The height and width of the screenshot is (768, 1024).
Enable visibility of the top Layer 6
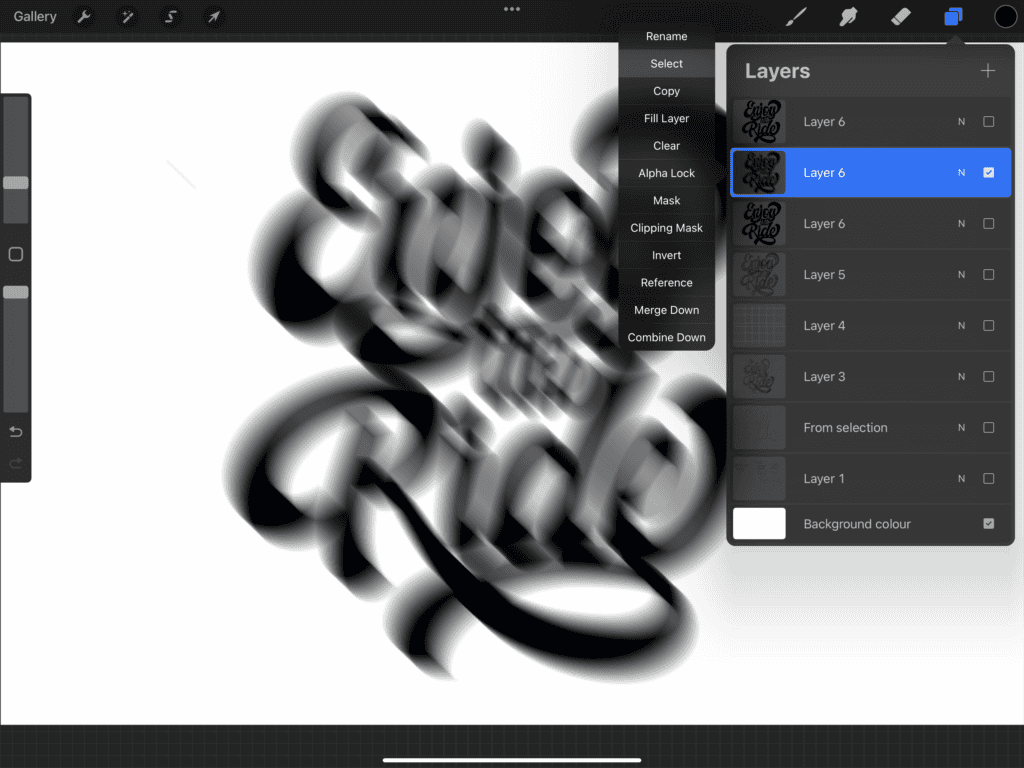click(x=989, y=121)
